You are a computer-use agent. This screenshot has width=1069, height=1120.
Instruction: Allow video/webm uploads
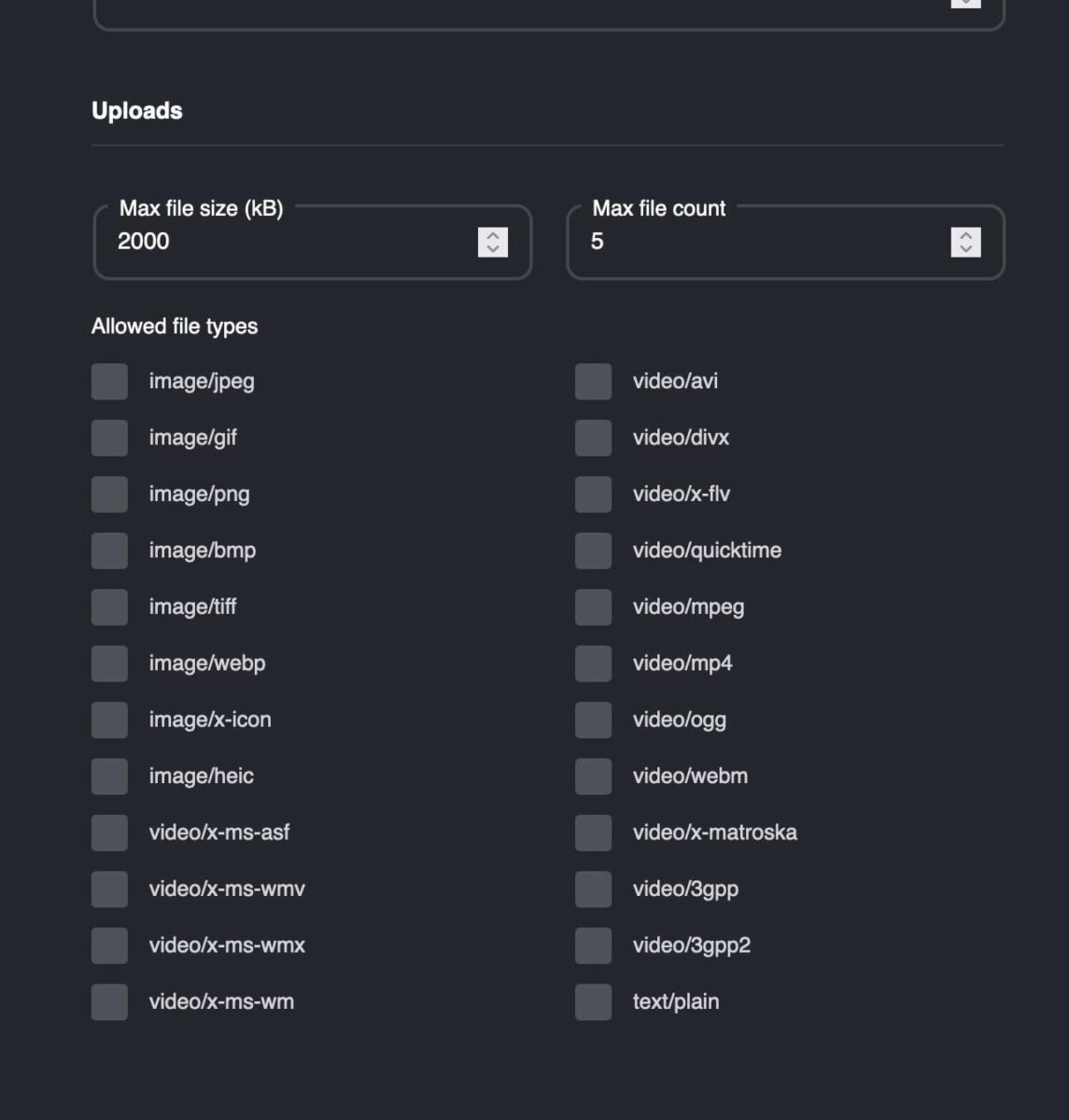pos(593,776)
